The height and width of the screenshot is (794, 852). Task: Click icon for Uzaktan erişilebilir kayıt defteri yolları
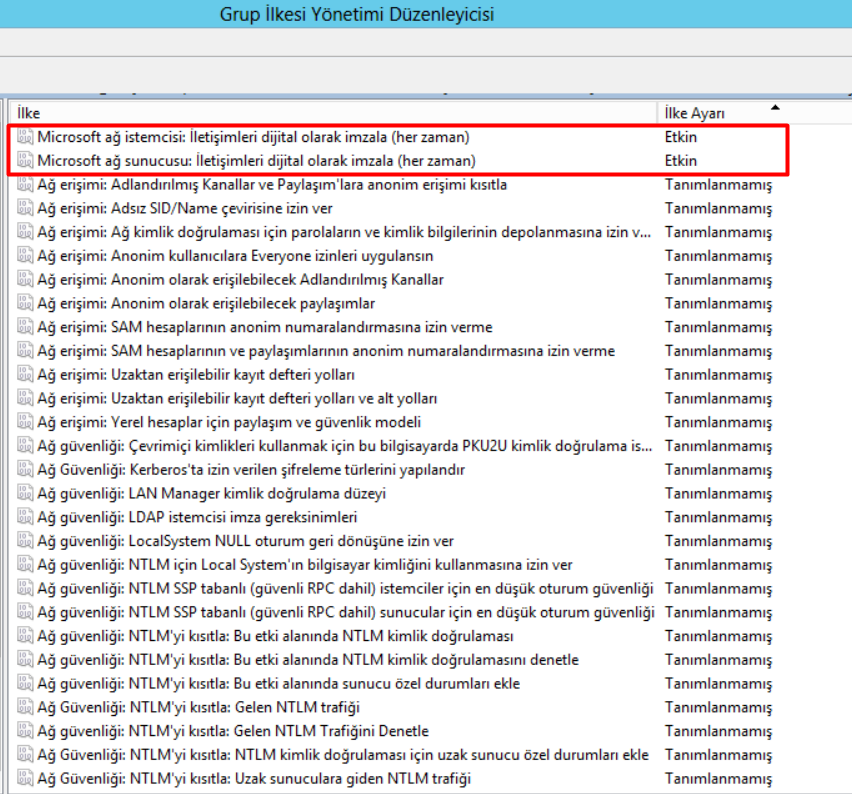point(25,374)
